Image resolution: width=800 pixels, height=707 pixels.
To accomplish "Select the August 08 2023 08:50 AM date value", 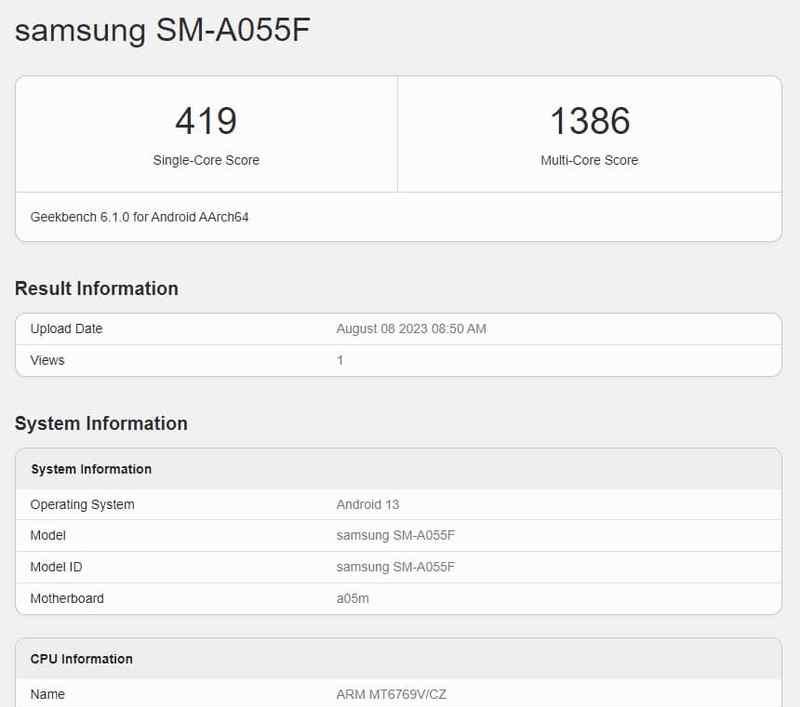I will pyautogui.click(x=411, y=329).
